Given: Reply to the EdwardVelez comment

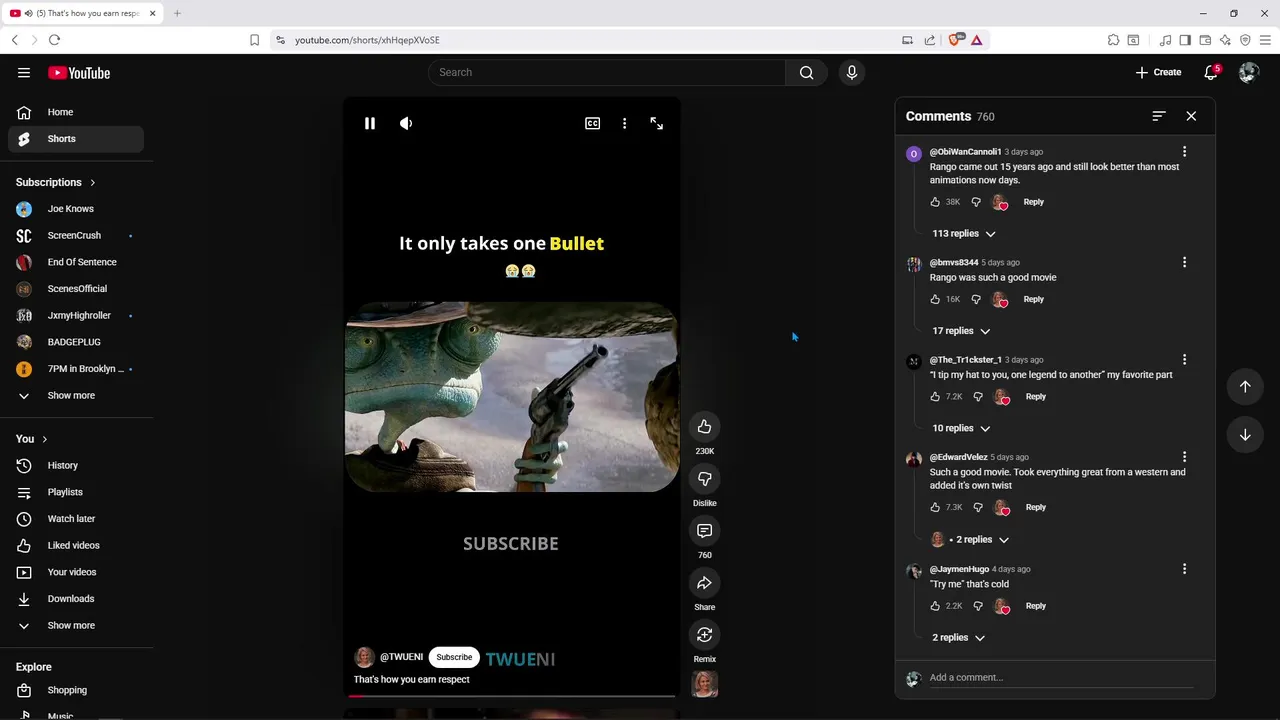Looking at the screenshot, I should (1035, 507).
